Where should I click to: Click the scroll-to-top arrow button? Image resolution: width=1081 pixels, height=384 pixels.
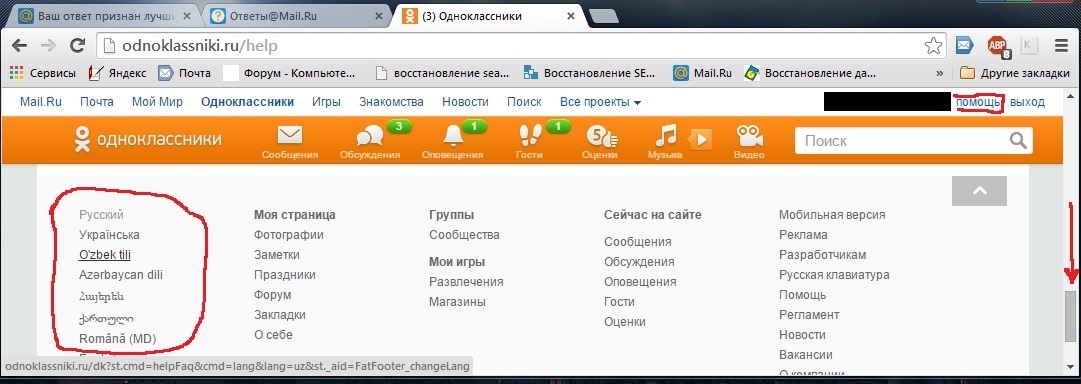click(x=979, y=191)
